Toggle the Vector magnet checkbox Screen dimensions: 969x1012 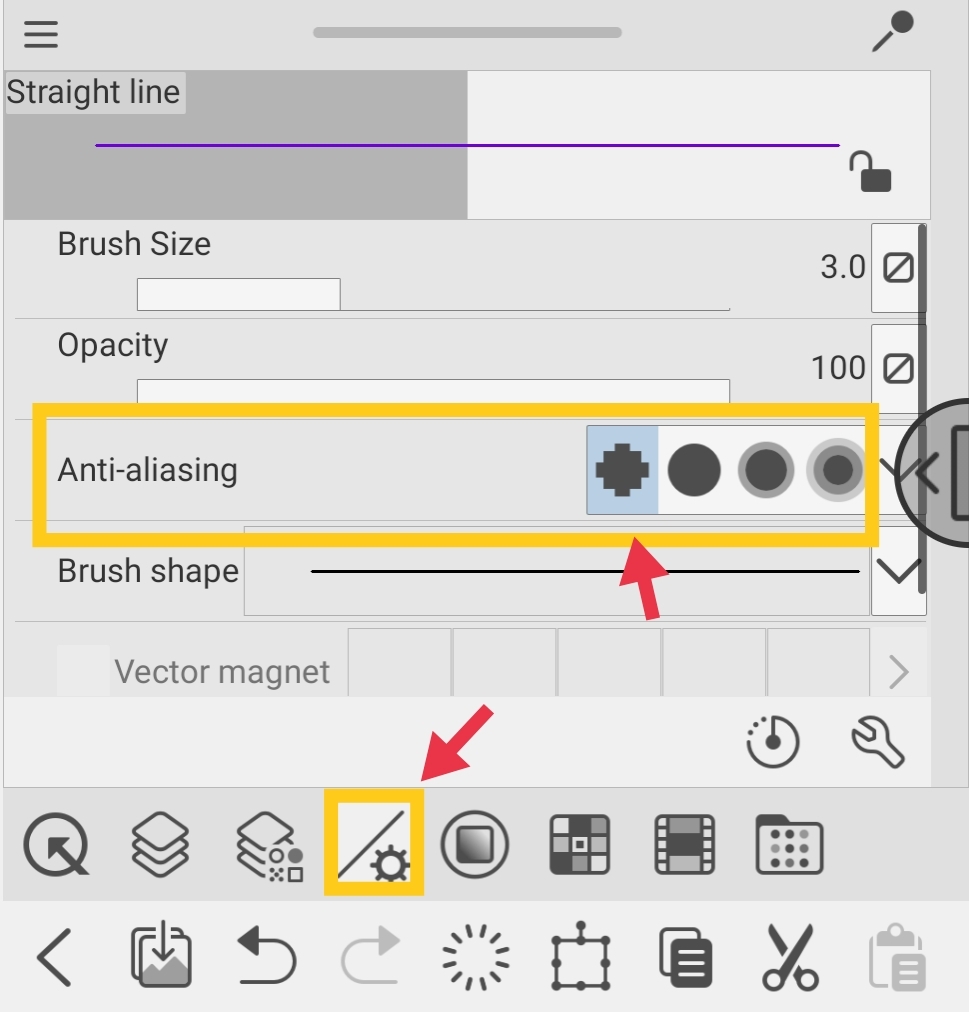tap(83, 671)
